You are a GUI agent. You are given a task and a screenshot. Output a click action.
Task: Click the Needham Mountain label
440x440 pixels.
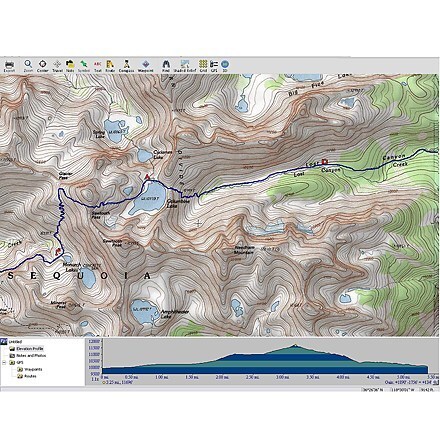244,250
